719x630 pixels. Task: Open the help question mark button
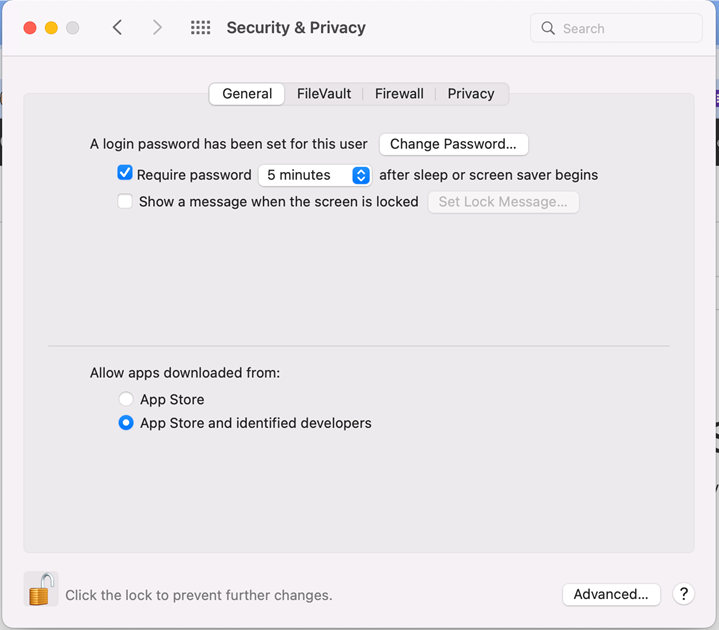(684, 594)
